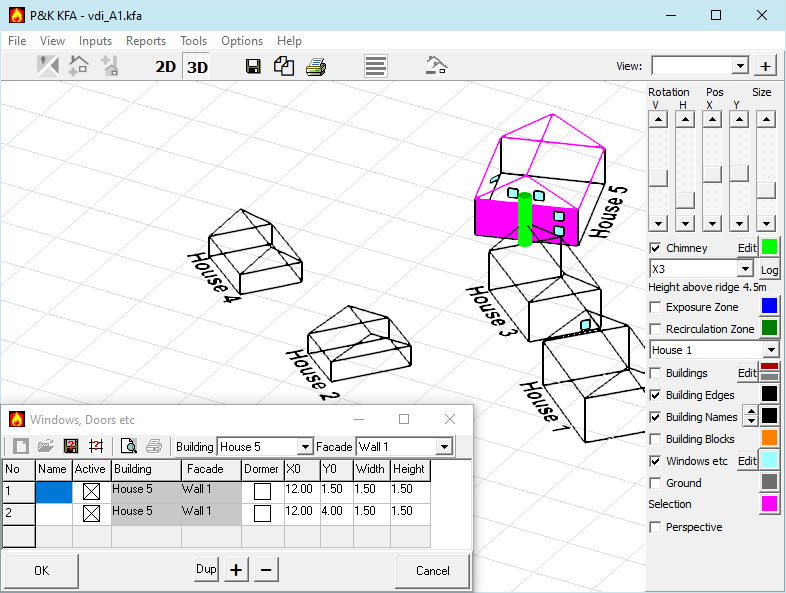Enable Recirculation Zone checkbox
Viewport: 786px width, 593px height.
click(655, 329)
